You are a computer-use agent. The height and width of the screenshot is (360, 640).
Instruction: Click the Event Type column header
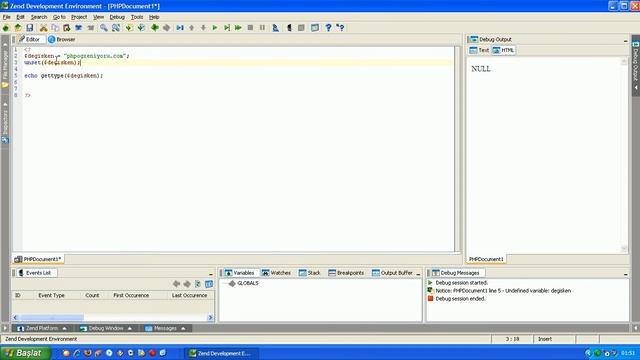coord(51,296)
